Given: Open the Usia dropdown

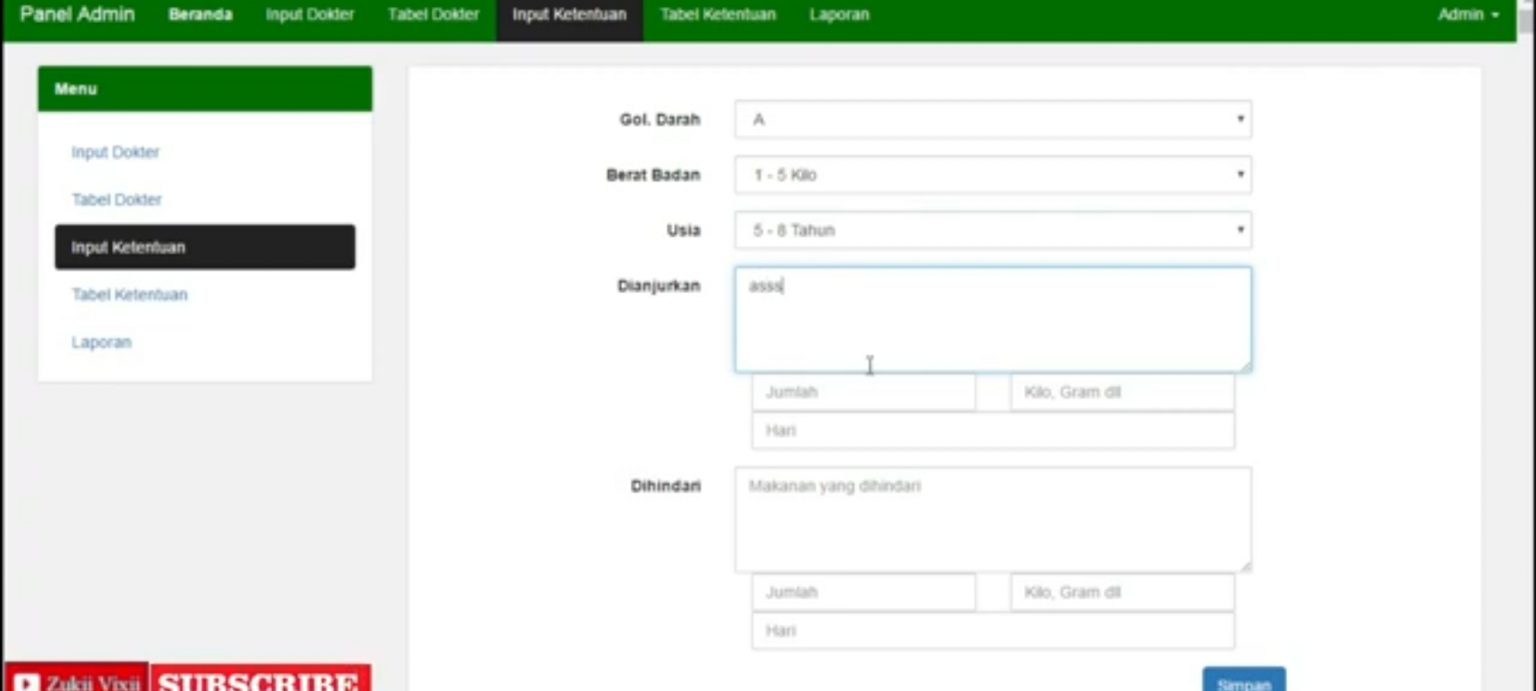Looking at the screenshot, I should tap(992, 230).
